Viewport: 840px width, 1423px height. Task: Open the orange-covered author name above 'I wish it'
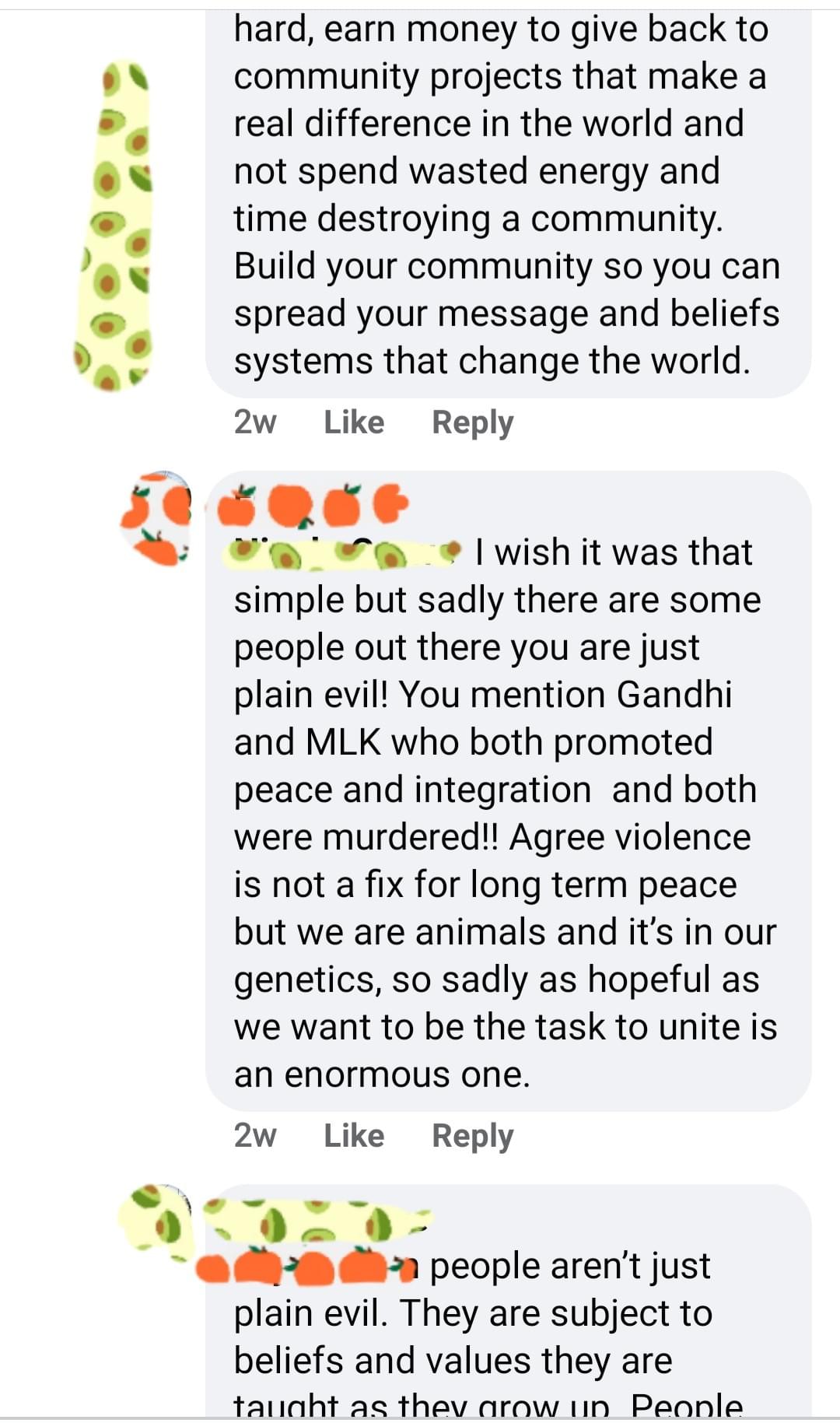[313, 506]
